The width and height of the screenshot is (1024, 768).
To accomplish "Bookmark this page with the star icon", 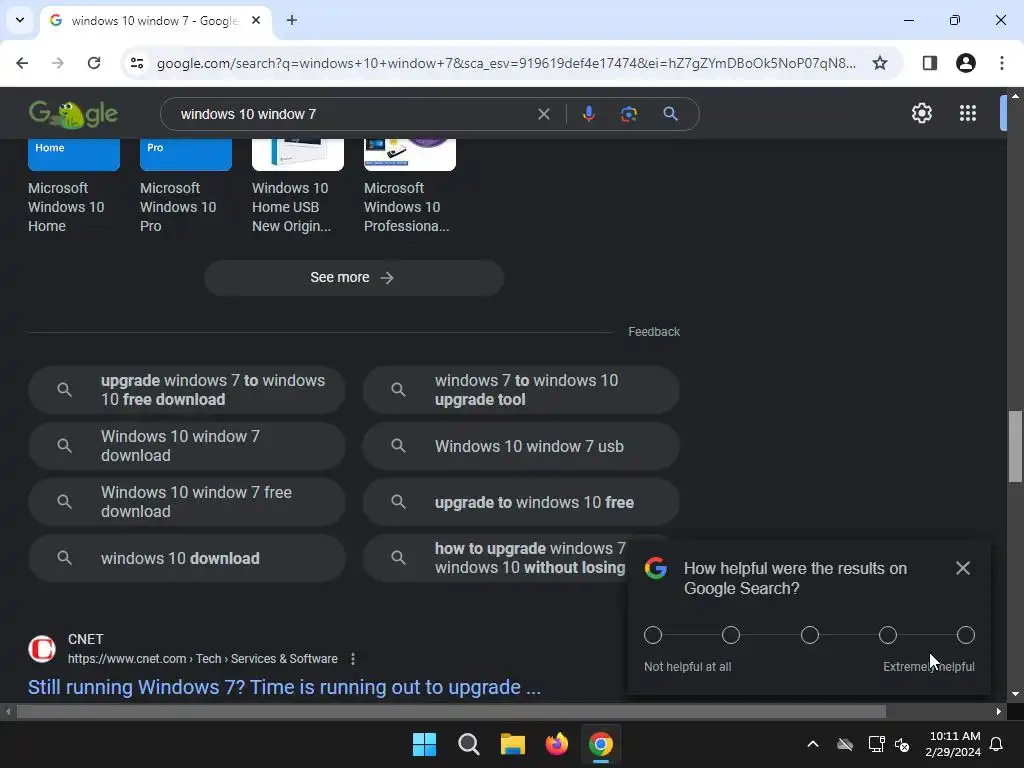I will tap(880, 63).
